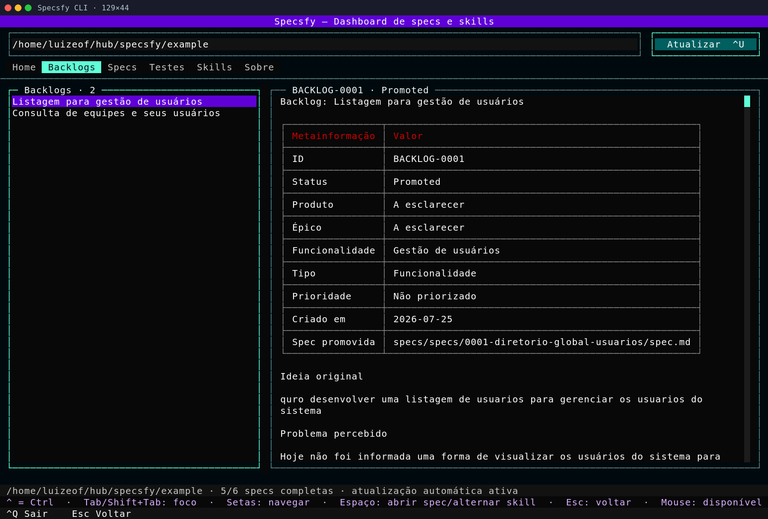Click the Atualizar ^U button

tap(705, 44)
